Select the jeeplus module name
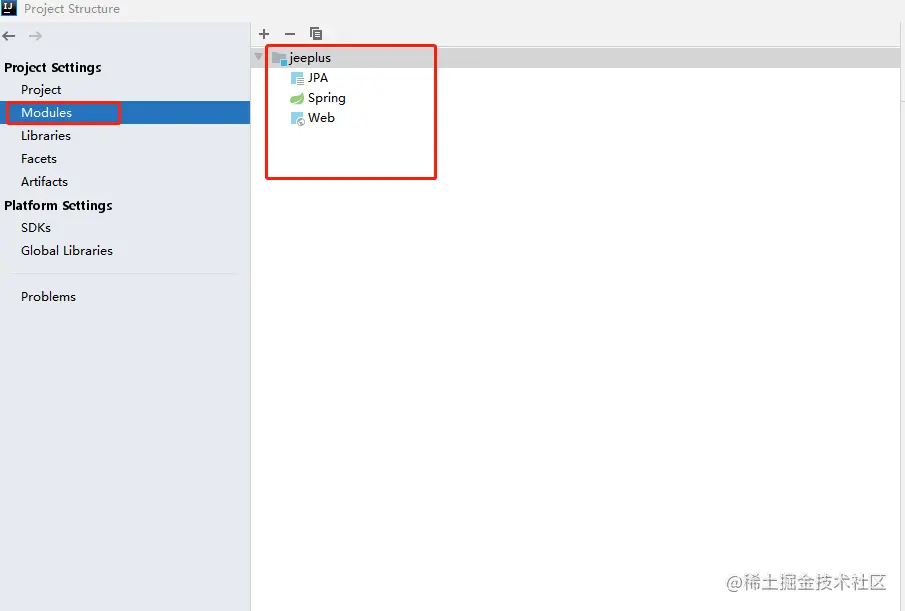This screenshot has width=905, height=611. click(x=310, y=58)
